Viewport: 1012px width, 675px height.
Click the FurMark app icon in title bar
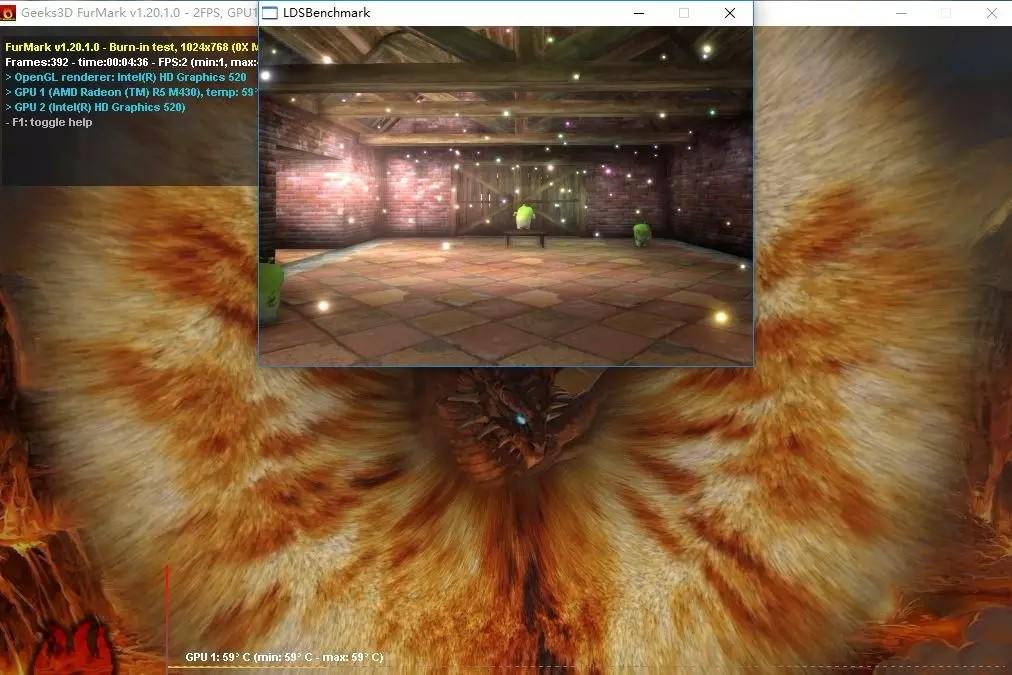(10, 13)
